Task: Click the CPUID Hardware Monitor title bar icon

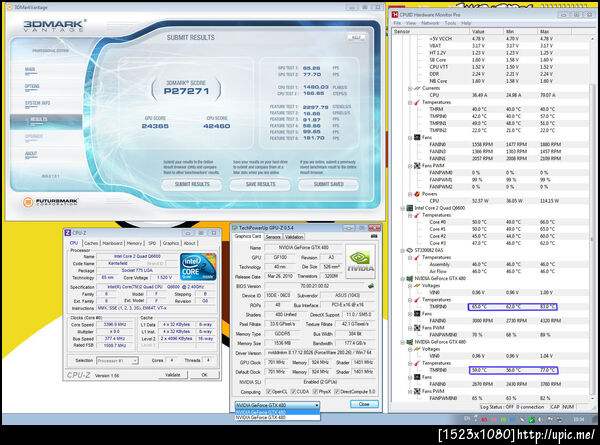Action: [395, 15]
